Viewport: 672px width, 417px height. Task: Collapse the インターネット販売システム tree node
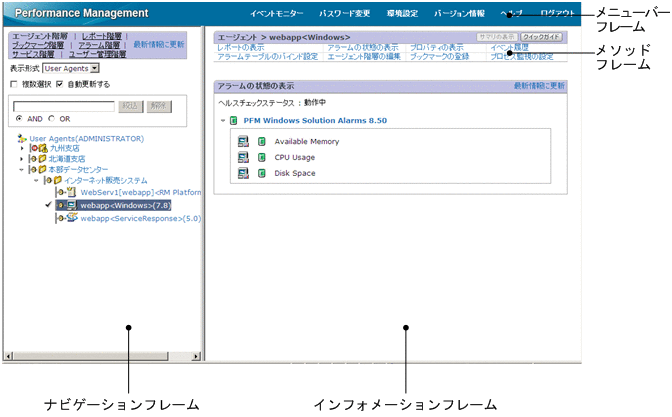(x=36, y=180)
